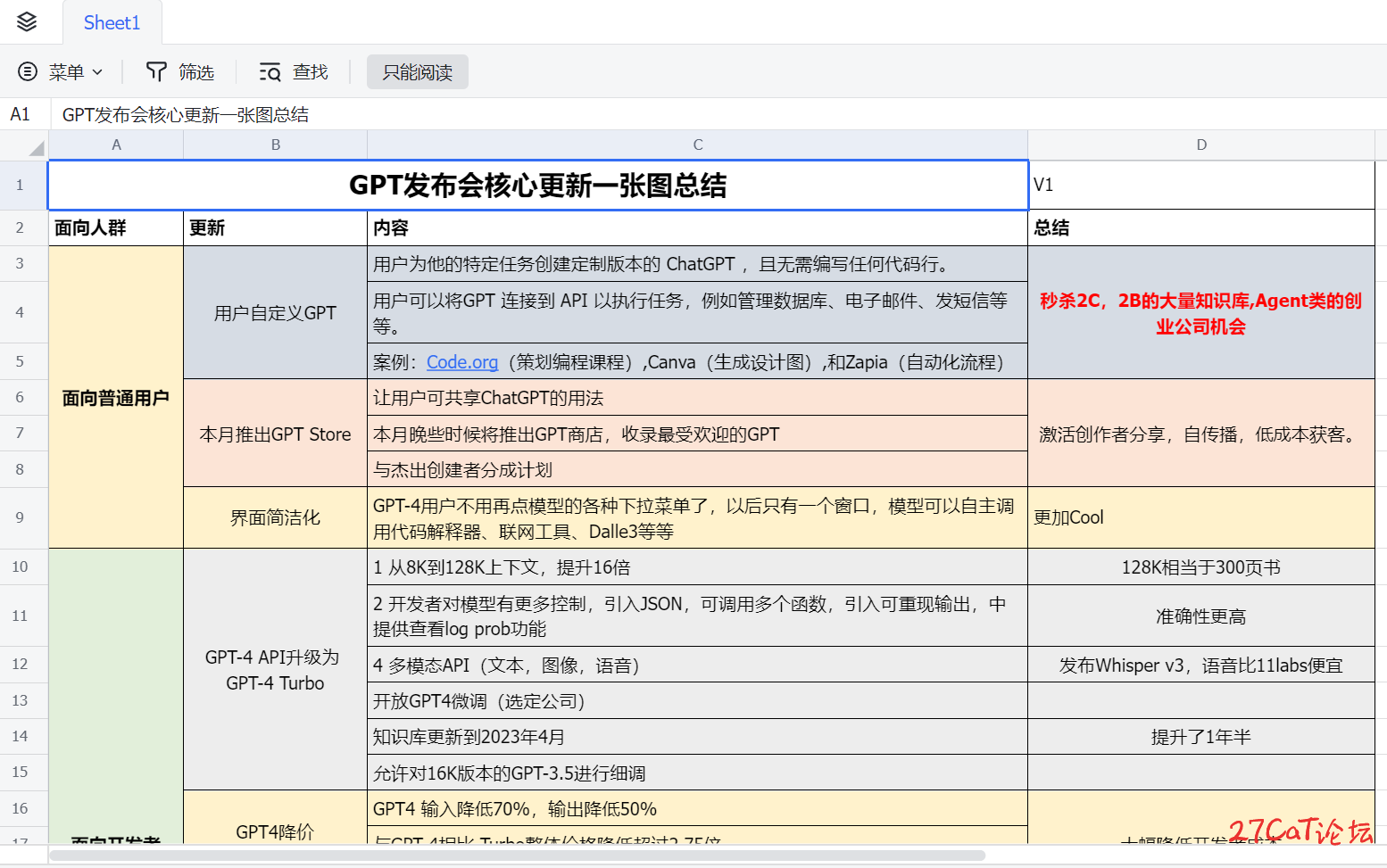
Task: Click the 与杰出创建者分成计划 cell
Action: 698,470
